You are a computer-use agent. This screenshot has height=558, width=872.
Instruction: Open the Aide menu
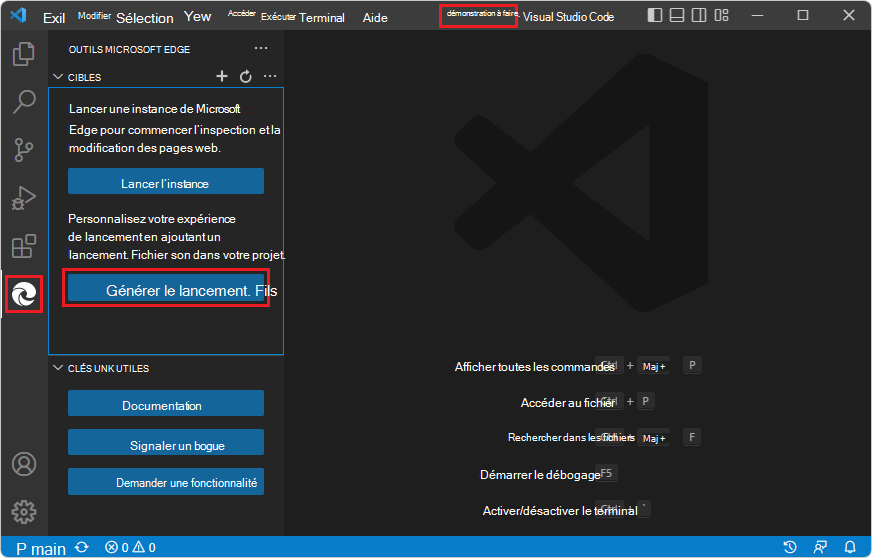pos(375,18)
